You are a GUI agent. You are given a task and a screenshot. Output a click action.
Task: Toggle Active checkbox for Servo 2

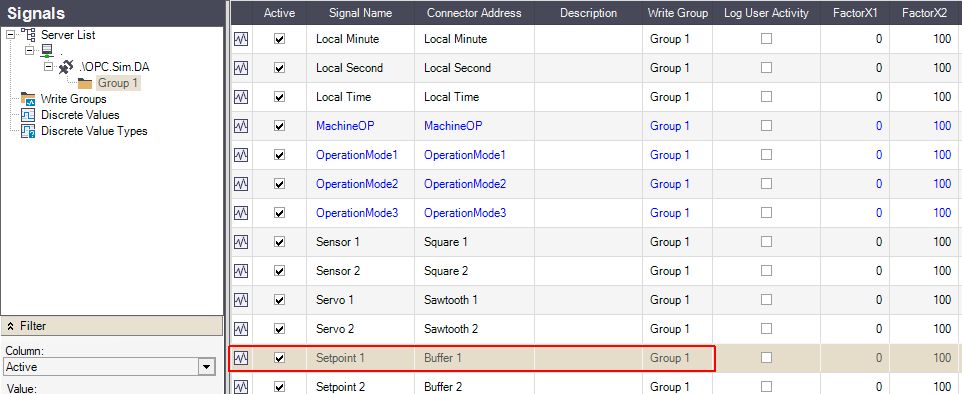(x=280, y=329)
